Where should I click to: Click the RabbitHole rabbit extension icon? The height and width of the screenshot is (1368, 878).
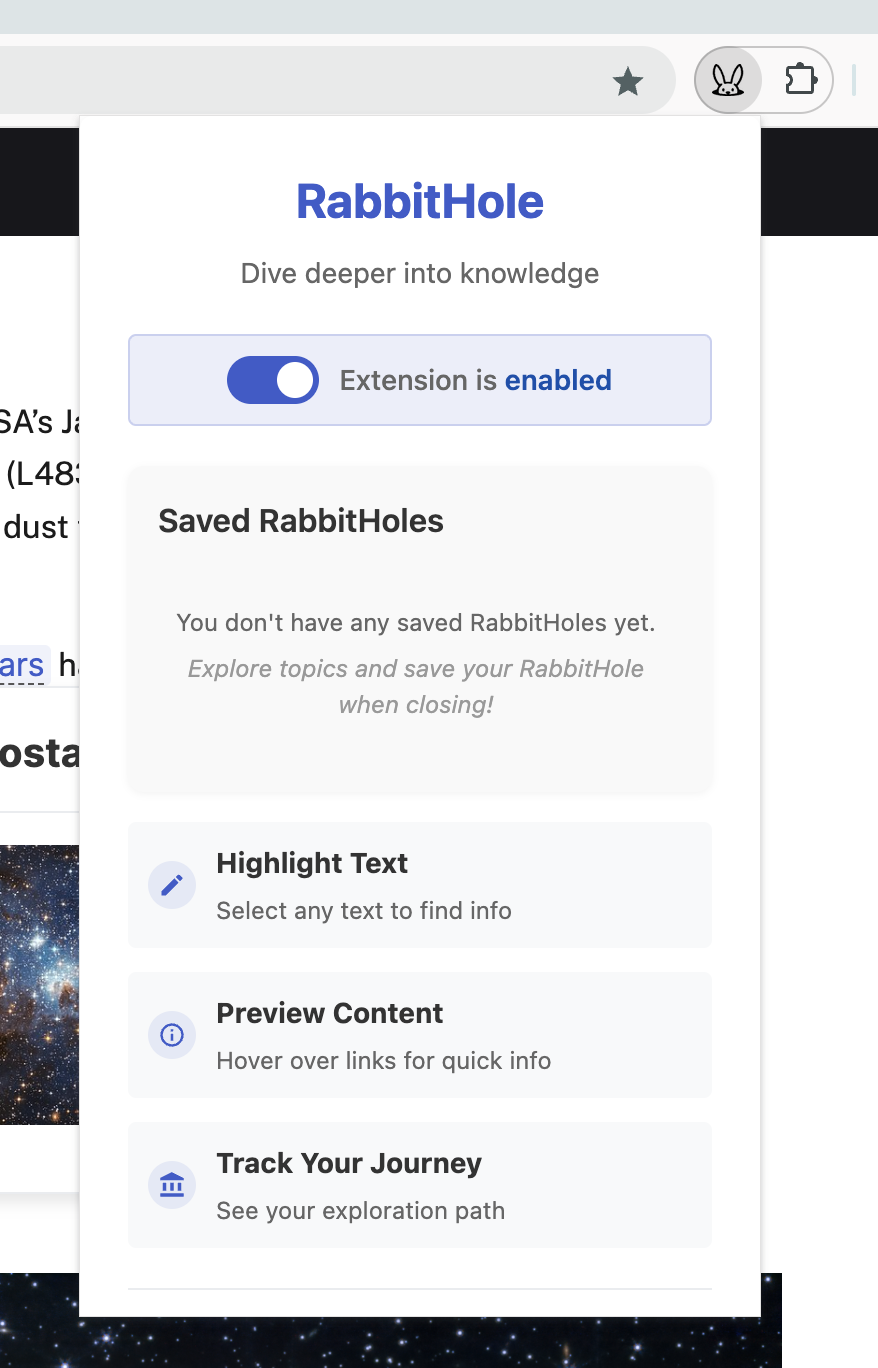click(x=728, y=80)
